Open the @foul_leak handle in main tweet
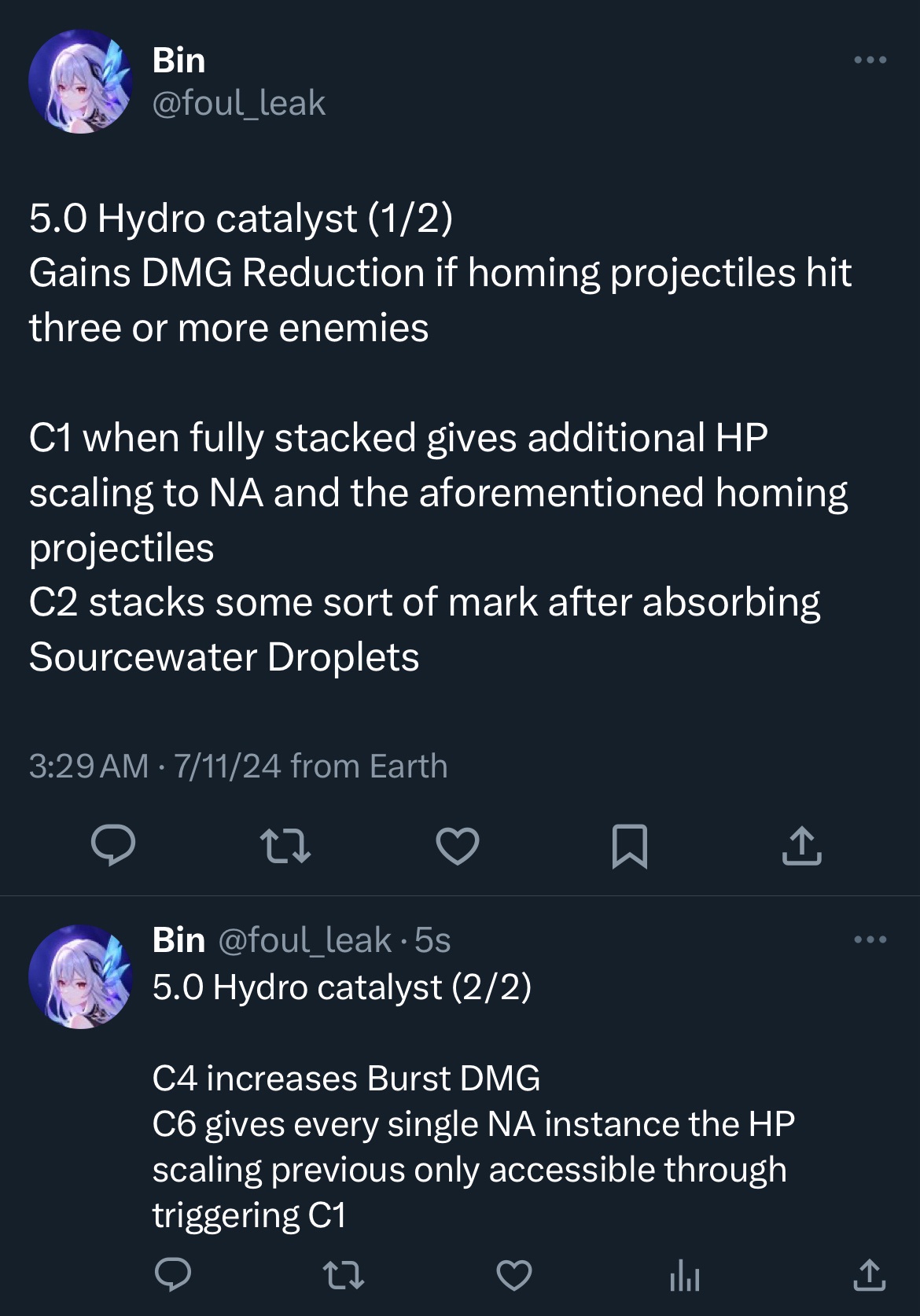This screenshot has width=920, height=1316. pyautogui.click(x=238, y=103)
